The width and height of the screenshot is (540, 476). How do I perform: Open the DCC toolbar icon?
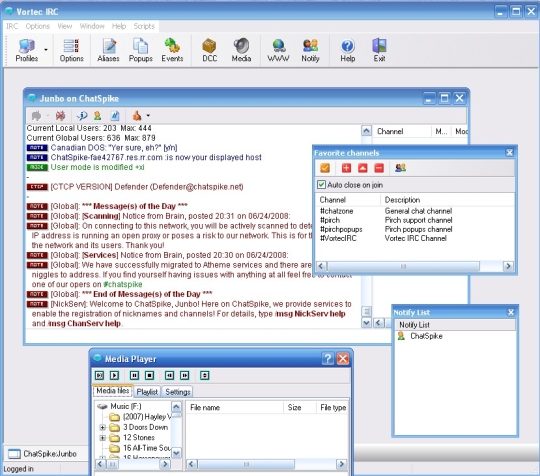tap(209, 50)
